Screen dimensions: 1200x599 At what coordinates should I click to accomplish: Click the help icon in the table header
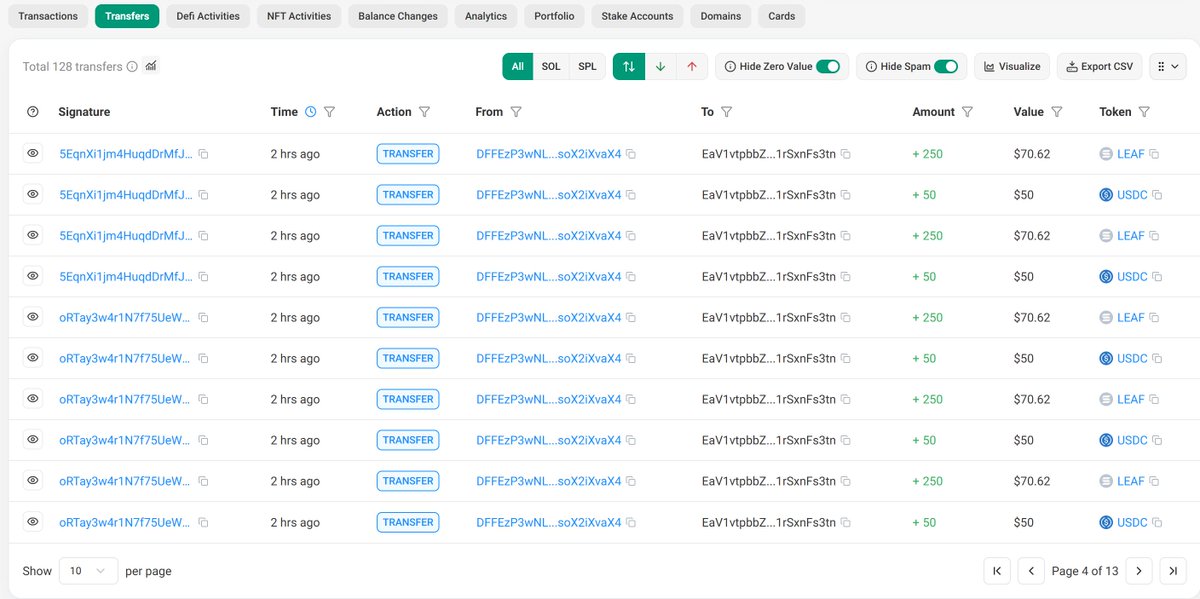(x=32, y=112)
